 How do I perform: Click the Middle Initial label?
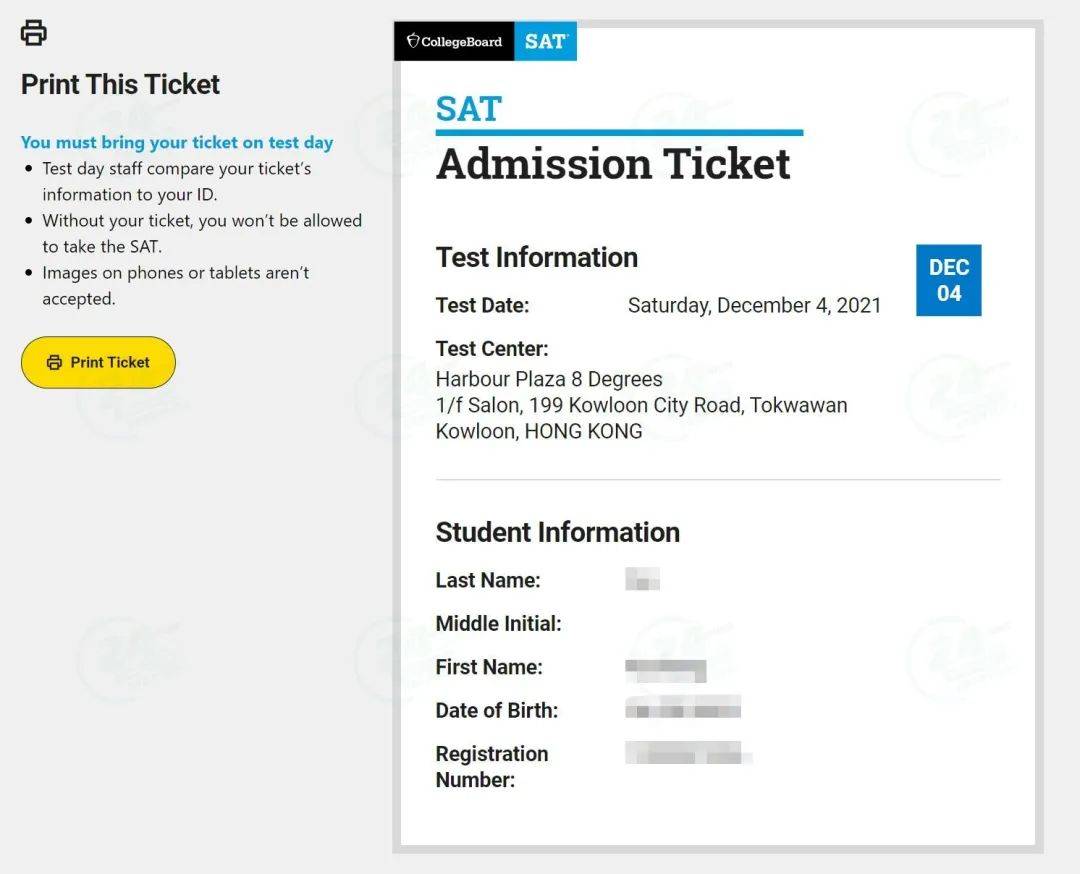498,623
